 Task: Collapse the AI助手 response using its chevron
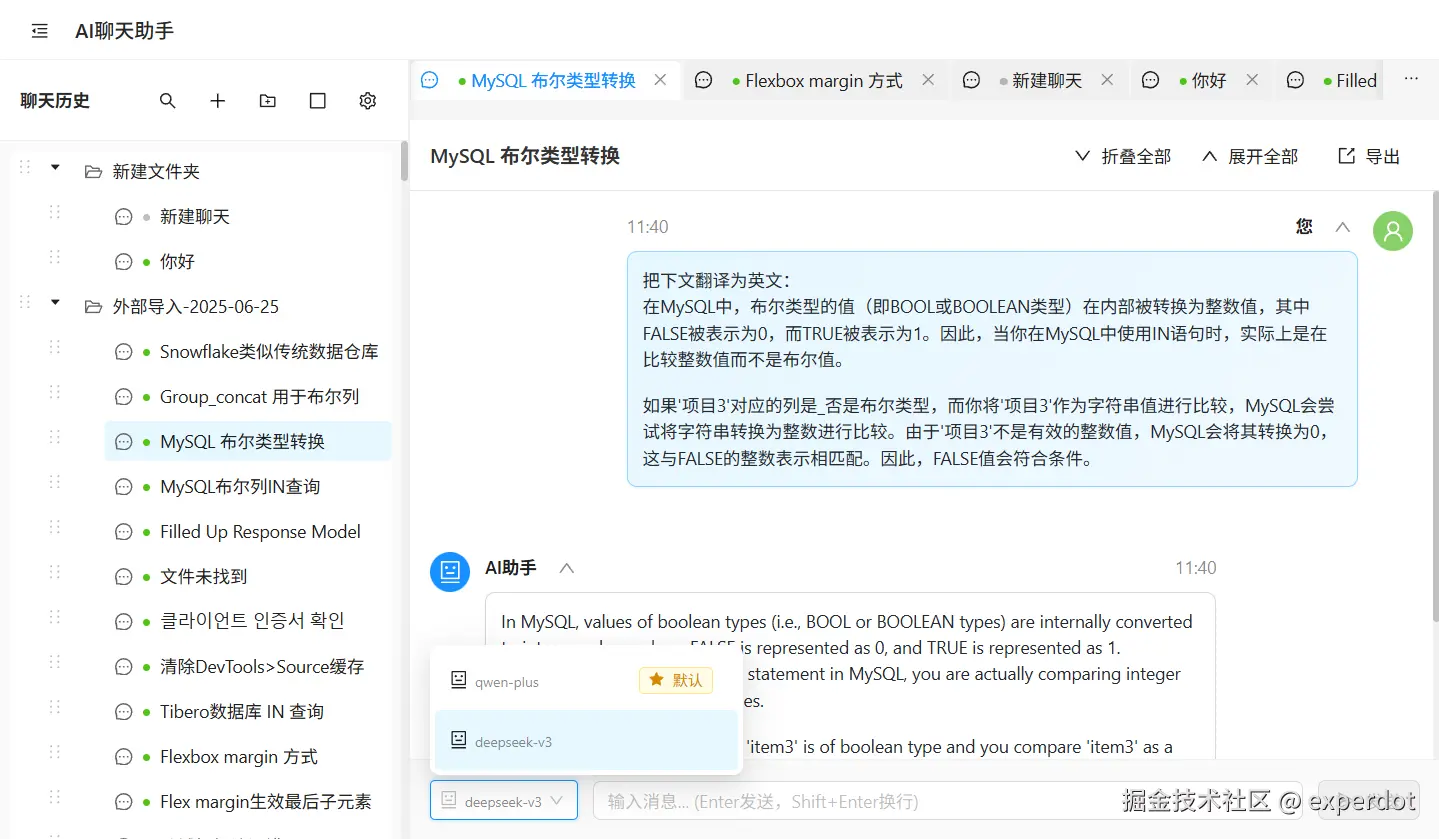pyautogui.click(x=566, y=567)
